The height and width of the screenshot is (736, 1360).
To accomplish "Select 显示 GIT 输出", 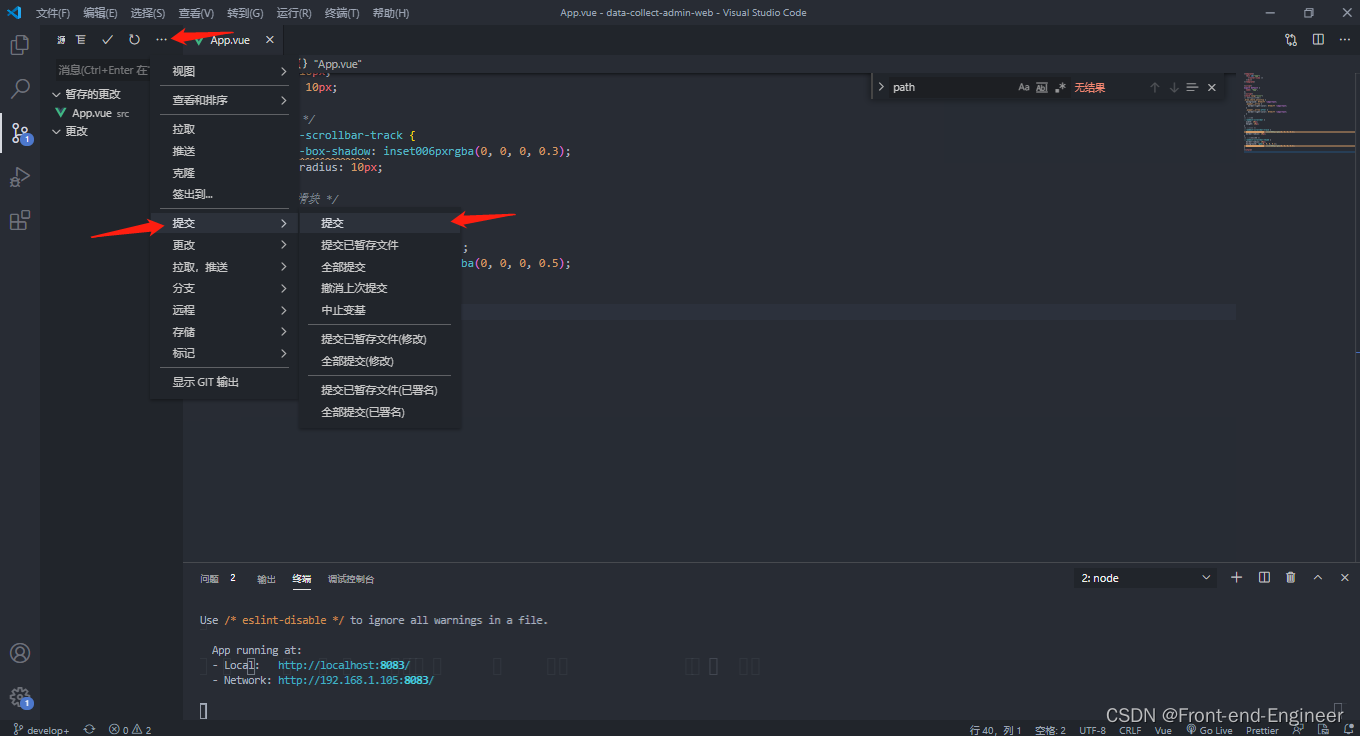I will click(224, 382).
